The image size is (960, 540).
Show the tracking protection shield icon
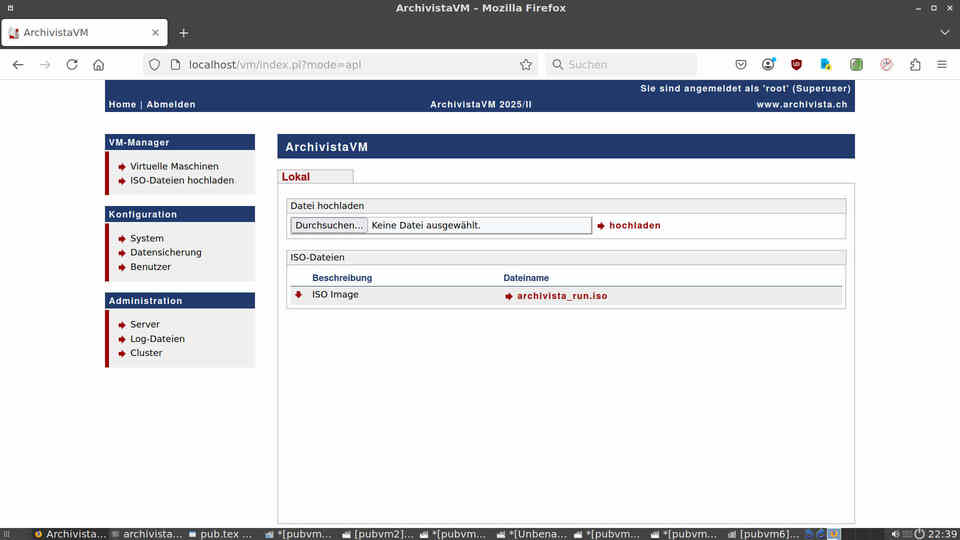tap(154, 64)
